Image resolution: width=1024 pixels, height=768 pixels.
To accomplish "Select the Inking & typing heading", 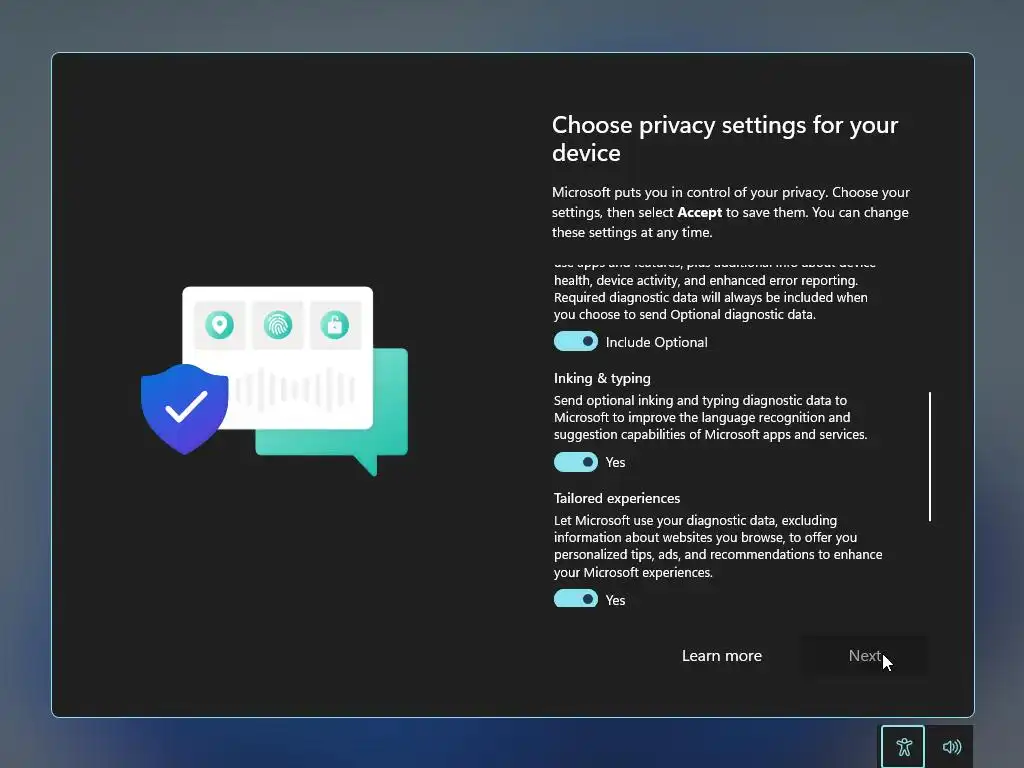I will click(602, 378).
